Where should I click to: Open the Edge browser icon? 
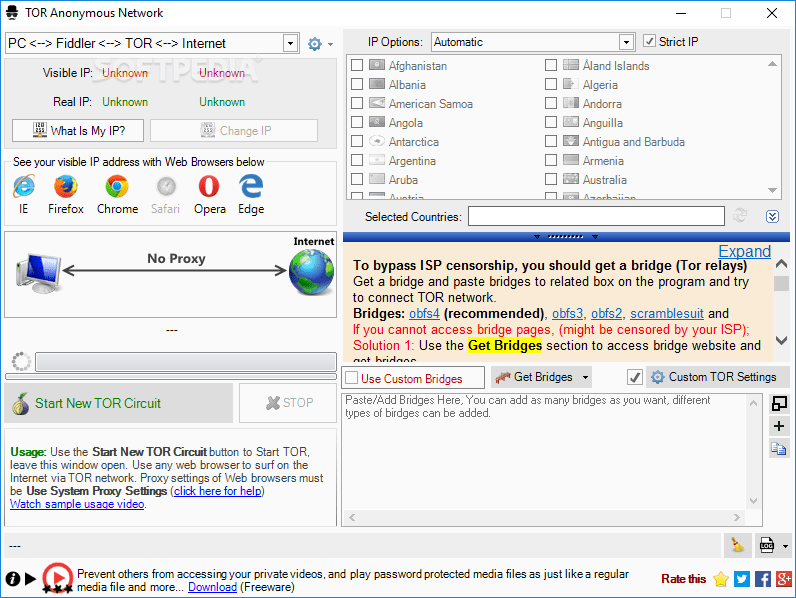click(x=251, y=186)
